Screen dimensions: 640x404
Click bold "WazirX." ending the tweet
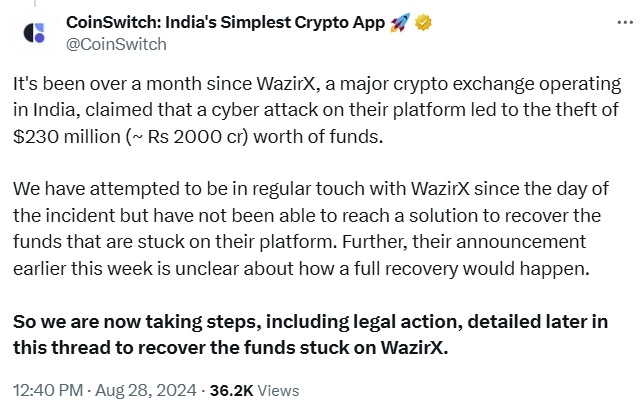[x=414, y=348]
